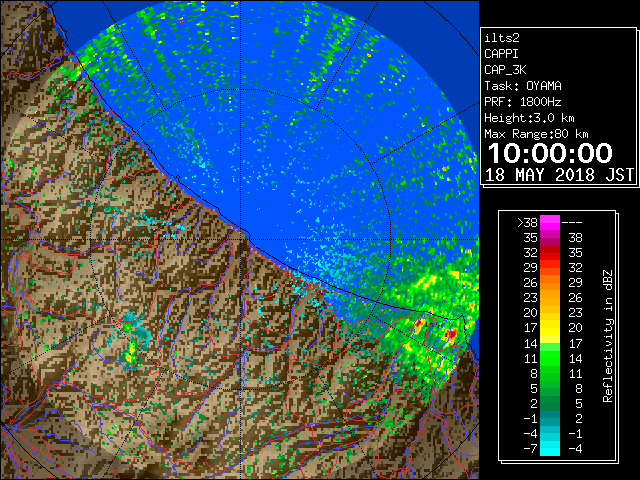Pick the orange swatch beside left "26"
The image size is (640, 480).
[550, 283]
